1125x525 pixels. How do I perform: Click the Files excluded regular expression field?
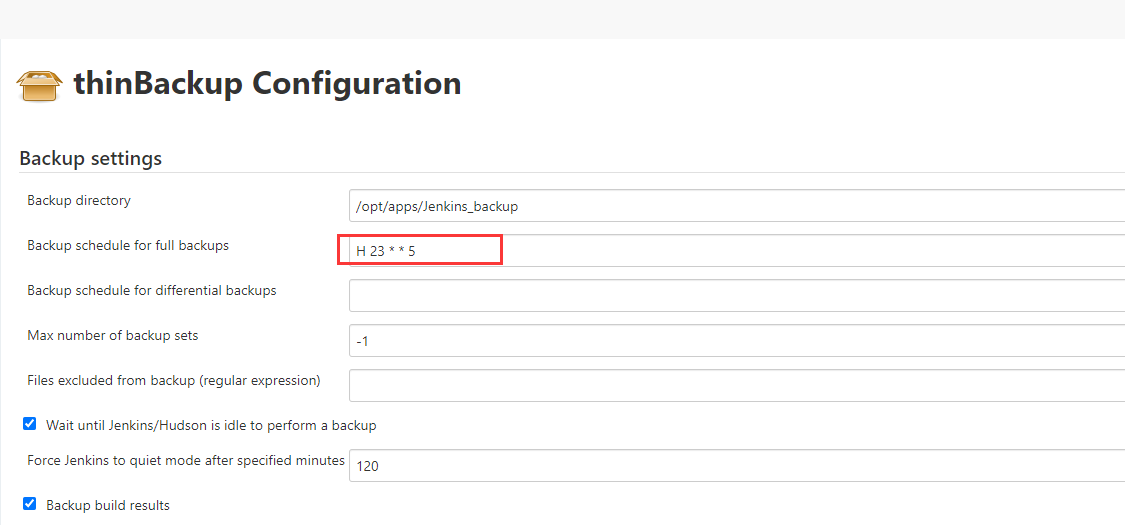tap(736, 385)
